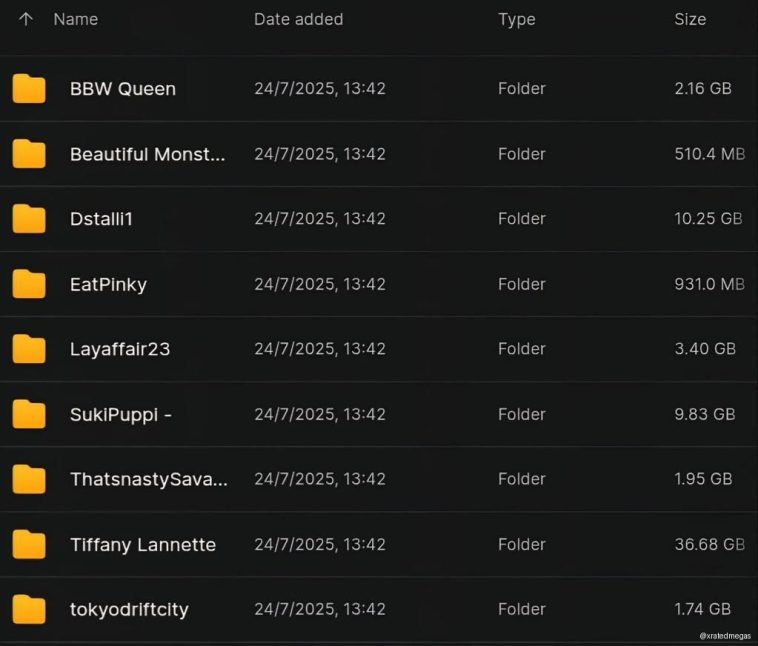Click the 10.25 GB size entry
The width and height of the screenshot is (758, 646).
pyautogui.click(x=708, y=218)
